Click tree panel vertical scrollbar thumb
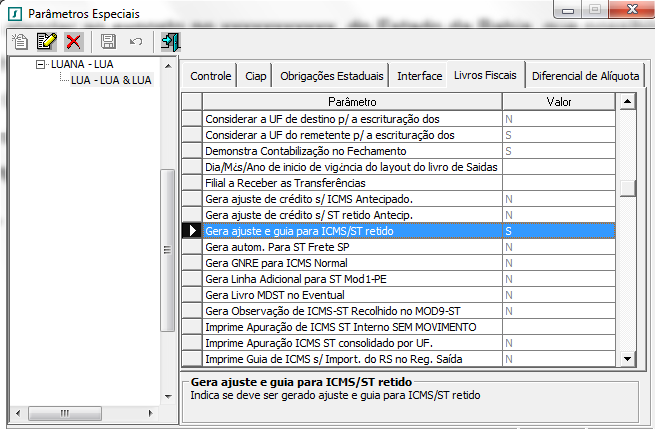 [168, 250]
